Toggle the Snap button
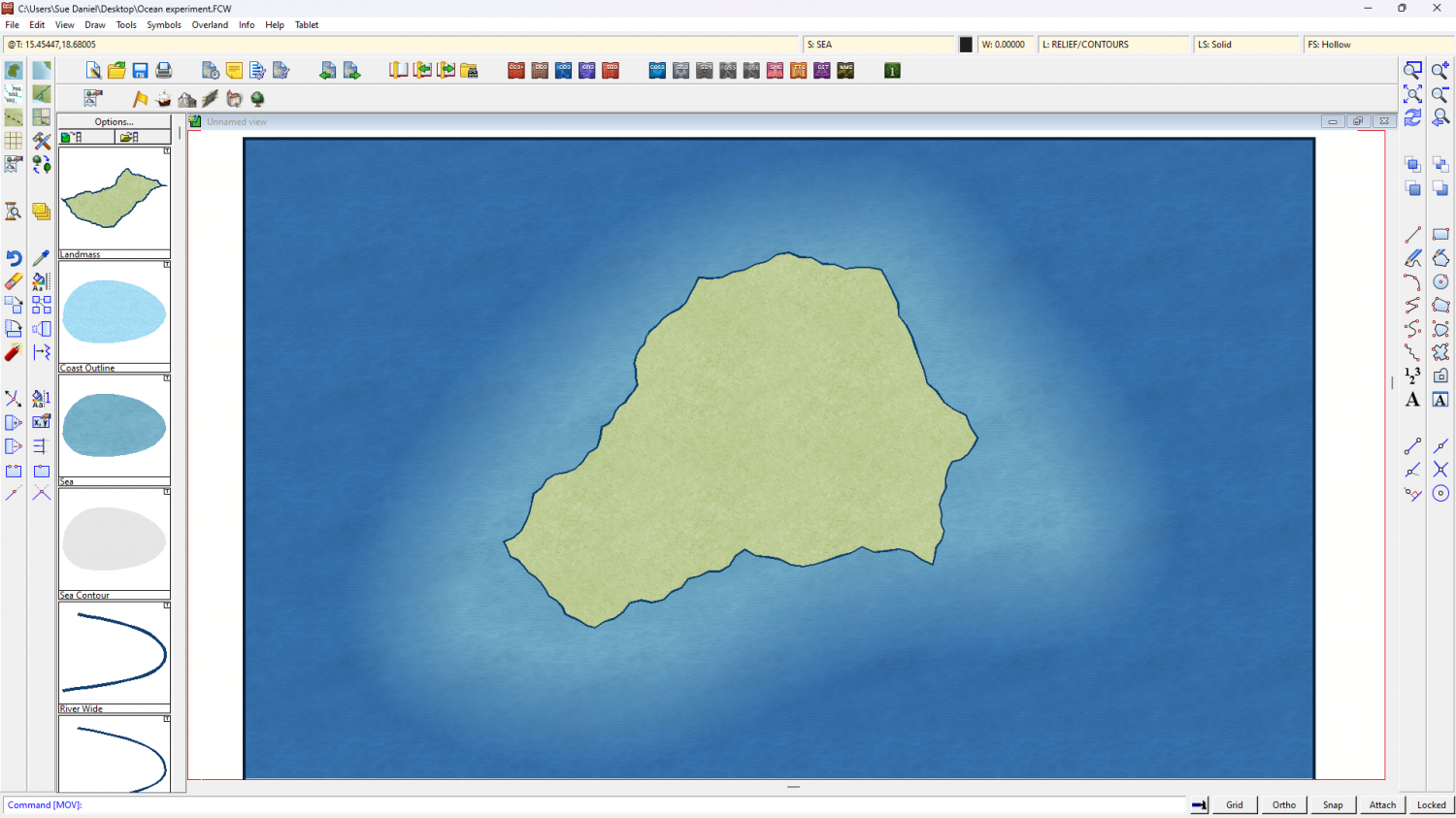This screenshot has width=1456, height=818. point(1333,804)
